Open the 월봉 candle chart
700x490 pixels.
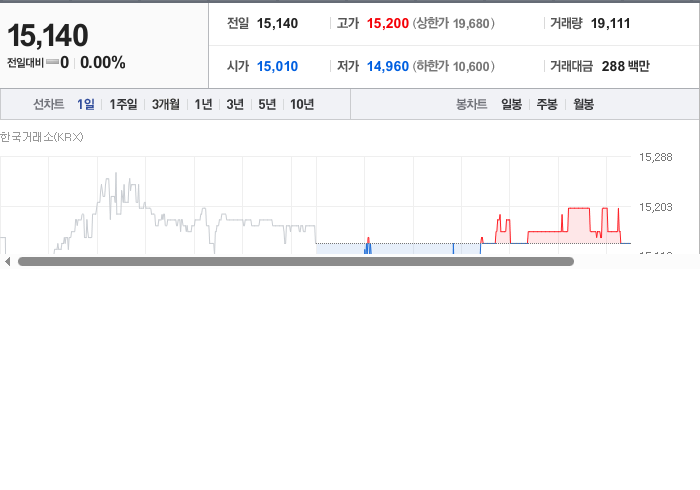click(x=583, y=104)
